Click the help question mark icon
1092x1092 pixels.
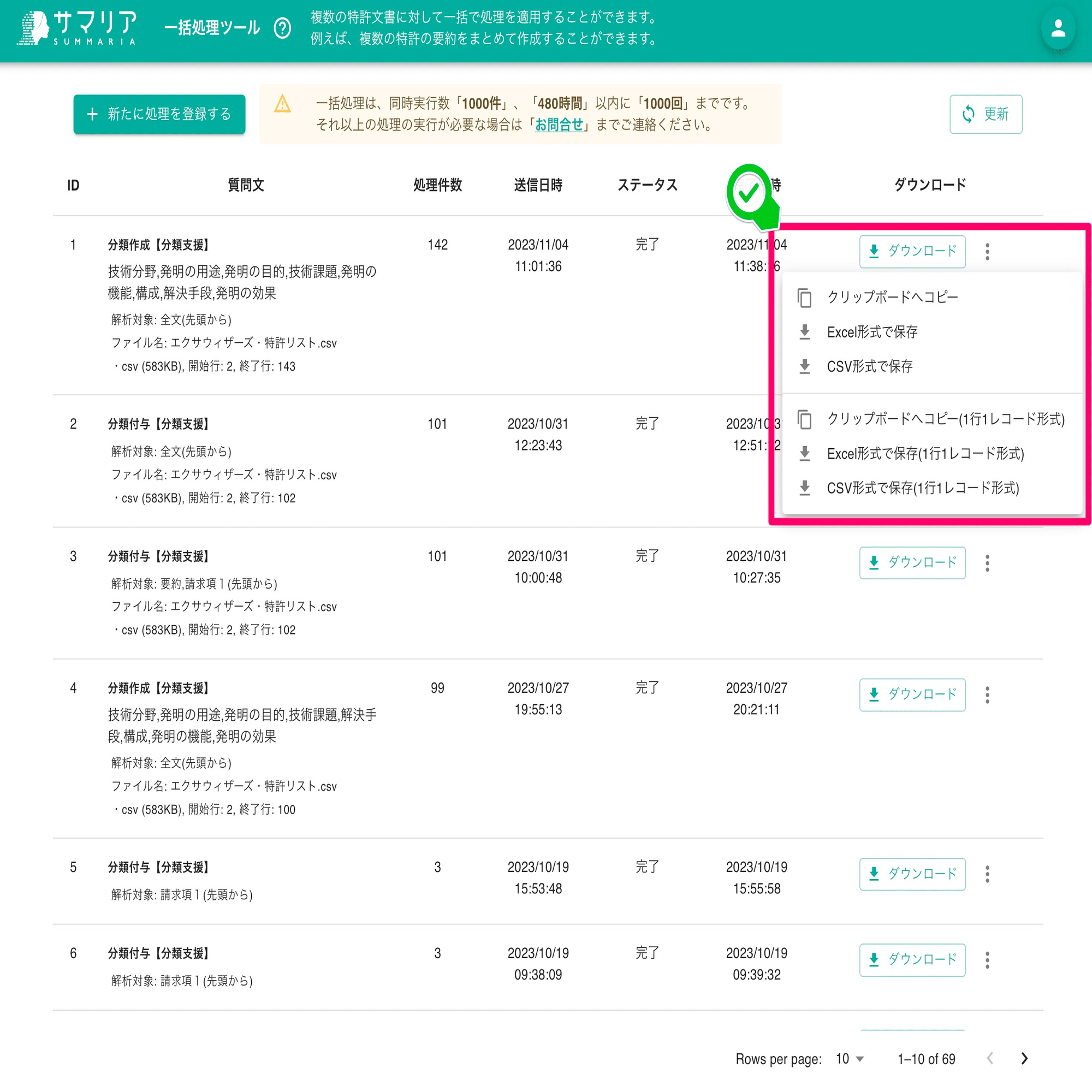tap(282, 28)
